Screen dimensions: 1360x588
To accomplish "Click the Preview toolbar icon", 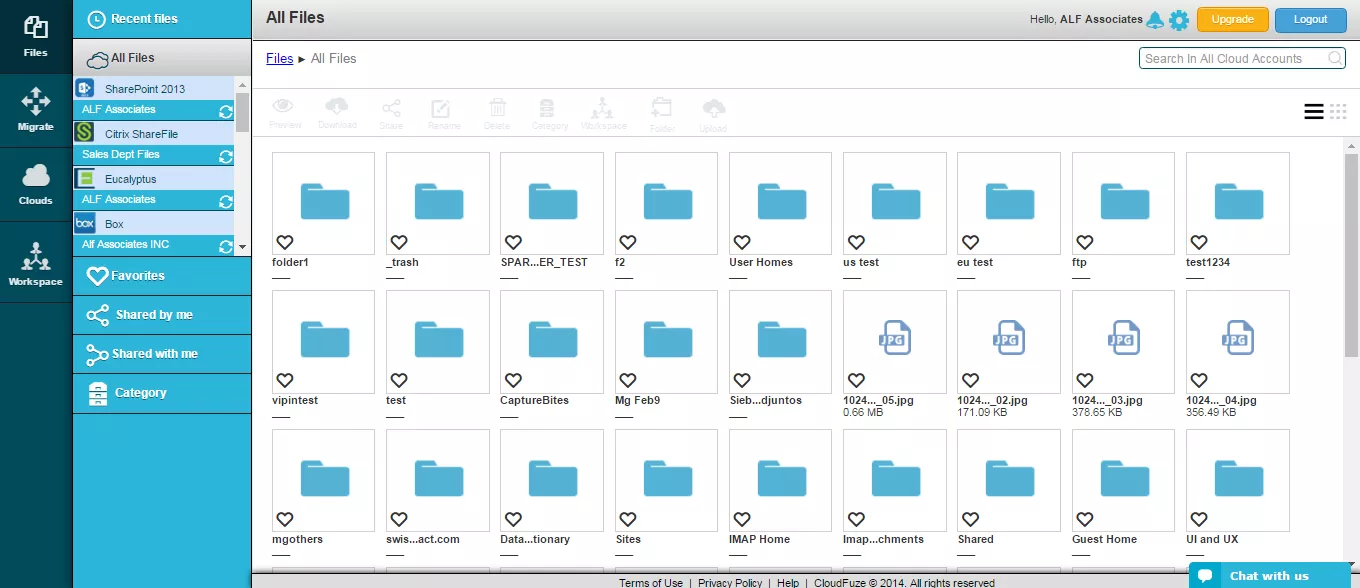I will 284,113.
